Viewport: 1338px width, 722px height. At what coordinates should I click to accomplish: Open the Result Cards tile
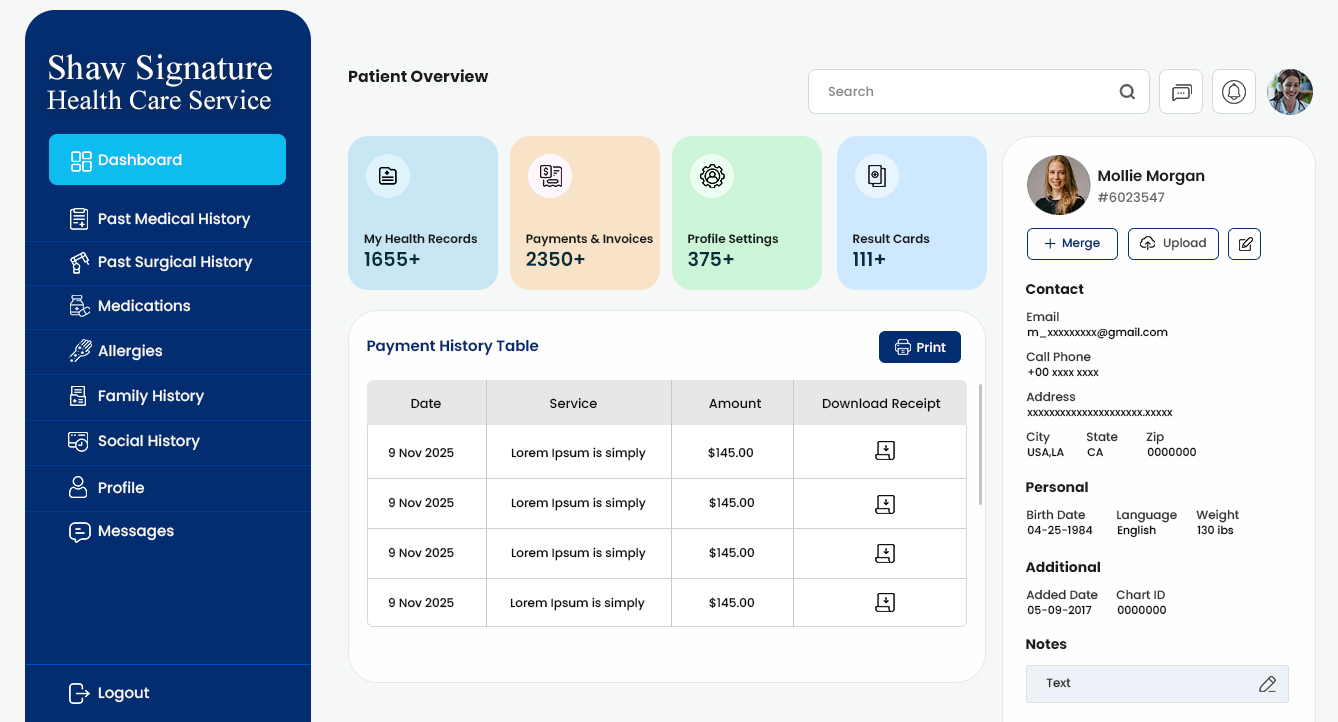[911, 213]
